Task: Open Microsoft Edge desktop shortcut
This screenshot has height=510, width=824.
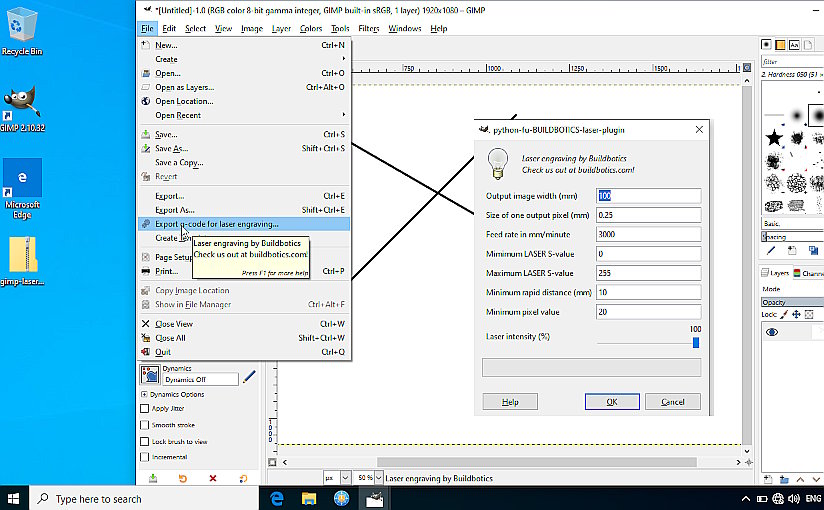Action: click(x=22, y=189)
